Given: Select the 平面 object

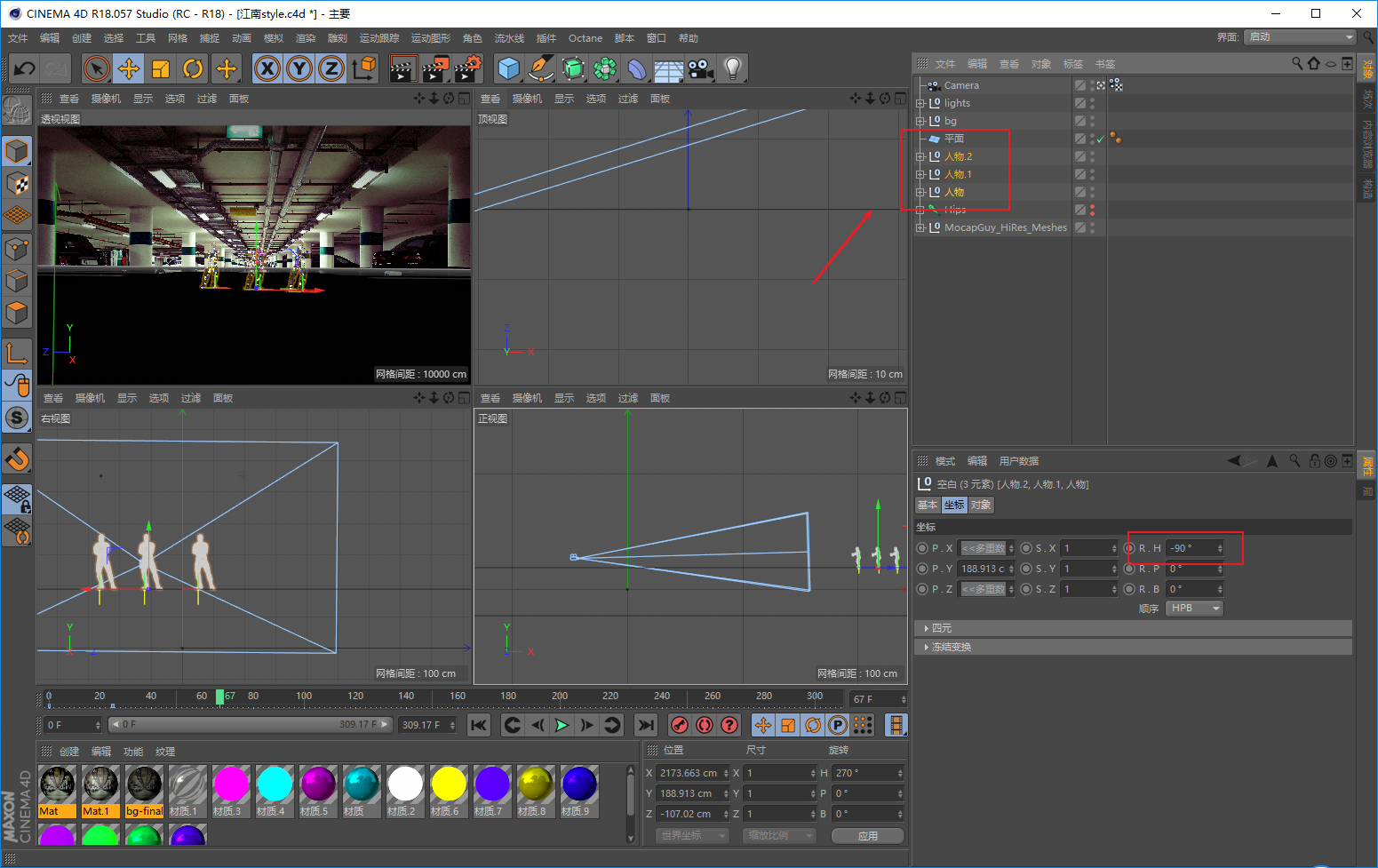Looking at the screenshot, I should [x=954, y=139].
